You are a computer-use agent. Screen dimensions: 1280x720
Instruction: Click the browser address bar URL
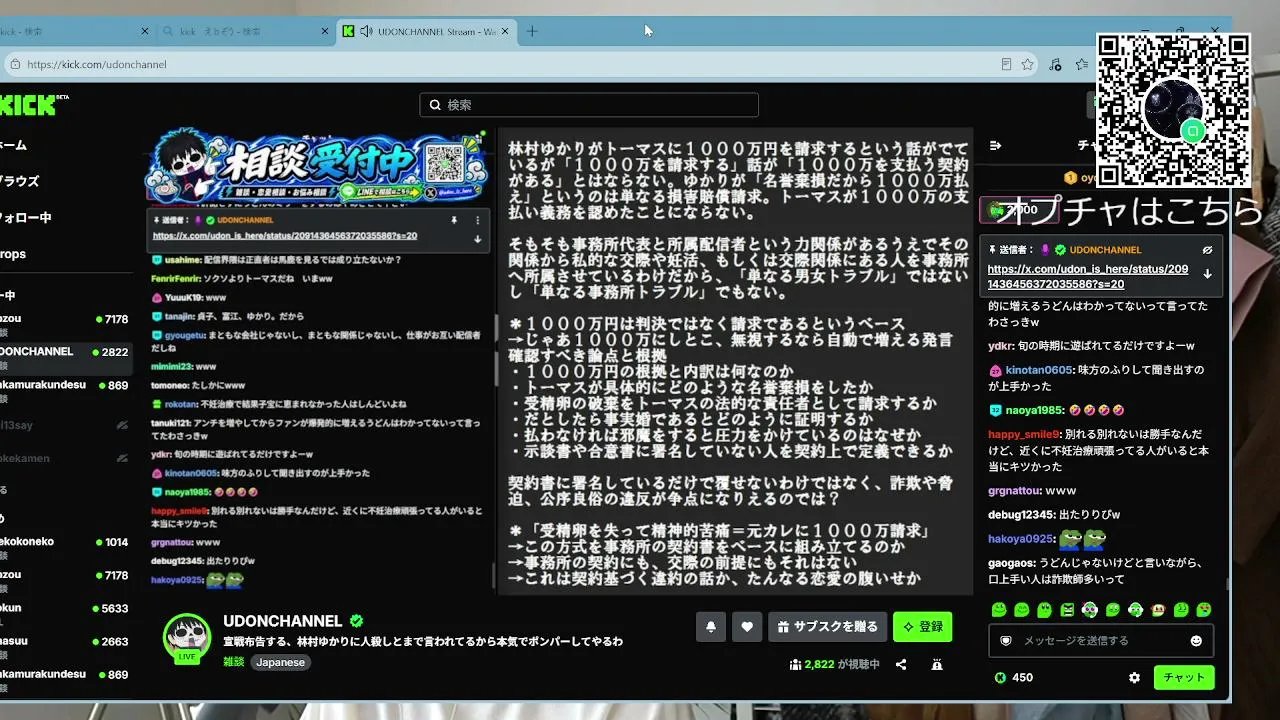[97, 64]
